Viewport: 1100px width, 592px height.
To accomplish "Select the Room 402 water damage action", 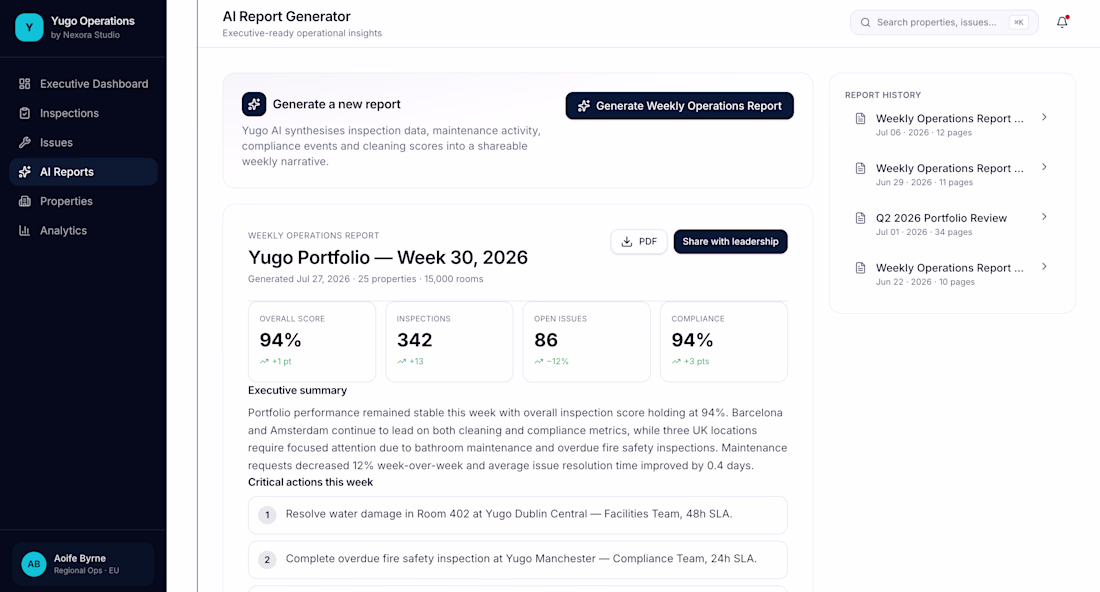I will click(518, 515).
